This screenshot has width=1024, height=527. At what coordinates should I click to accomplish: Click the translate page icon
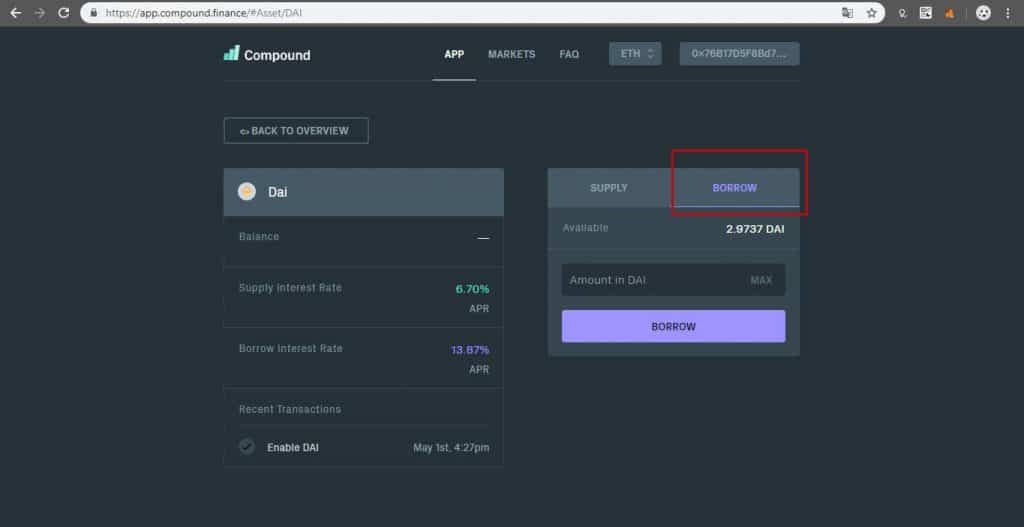click(x=847, y=13)
